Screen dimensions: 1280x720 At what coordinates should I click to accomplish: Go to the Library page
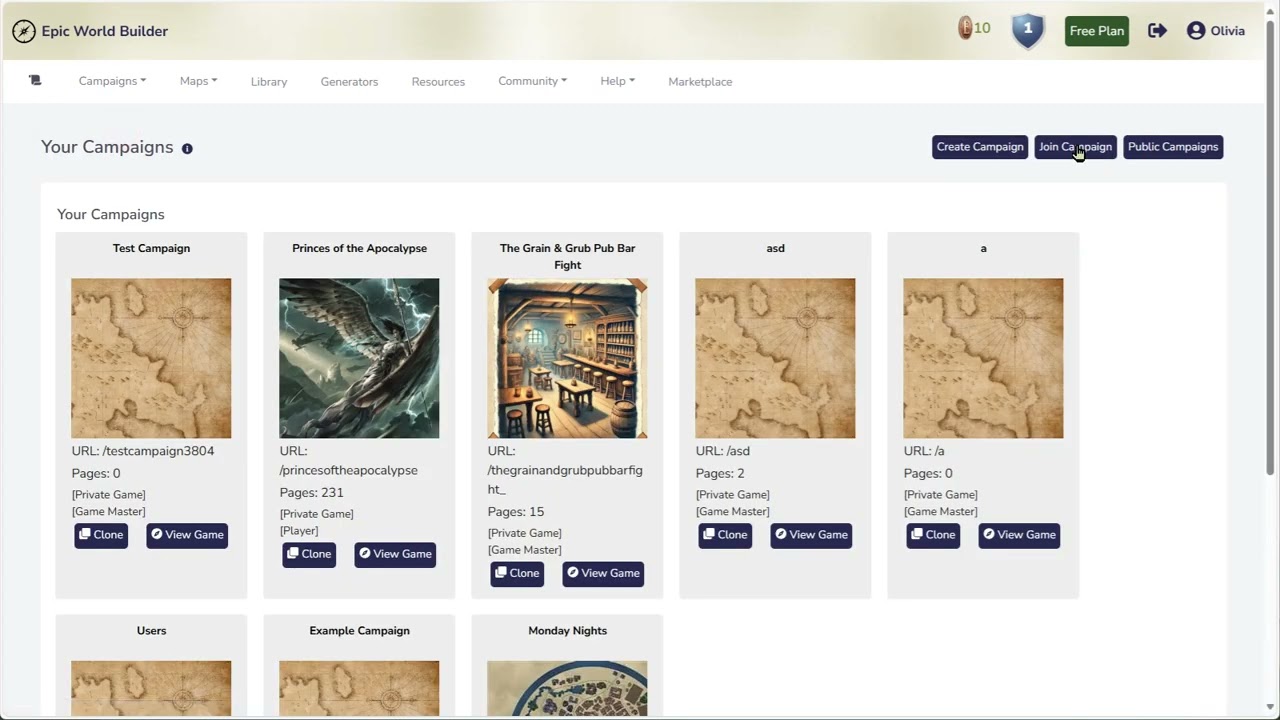pyautogui.click(x=269, y=82)
